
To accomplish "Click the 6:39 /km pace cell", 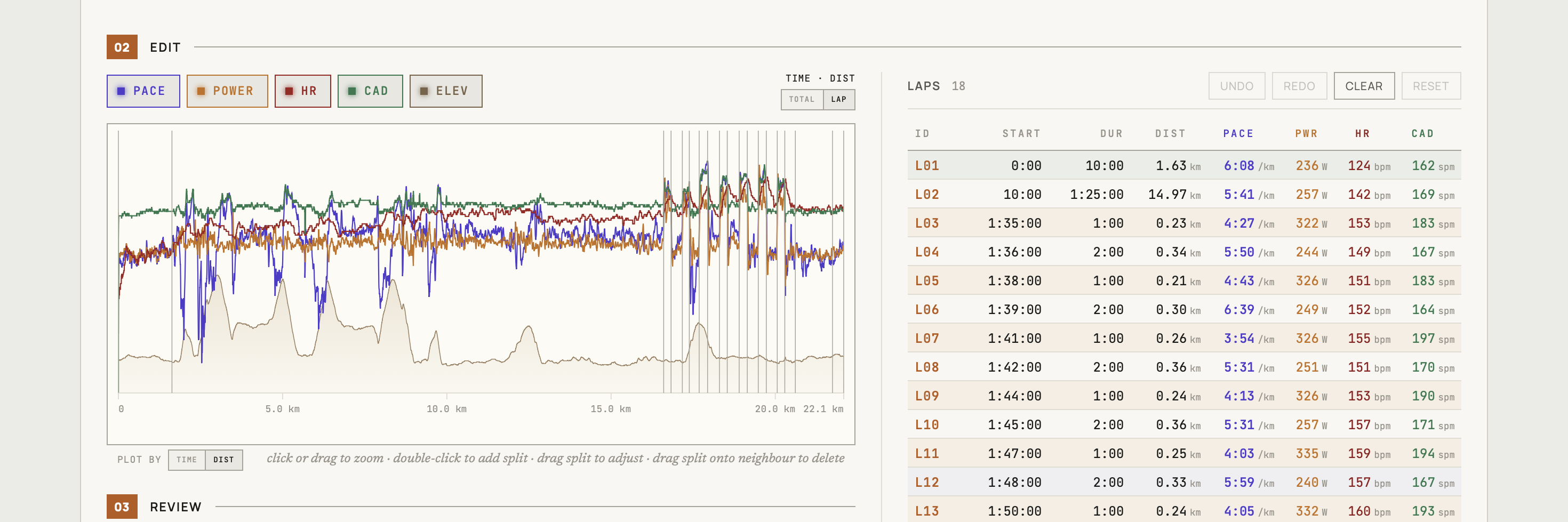I will (1249, 310).
